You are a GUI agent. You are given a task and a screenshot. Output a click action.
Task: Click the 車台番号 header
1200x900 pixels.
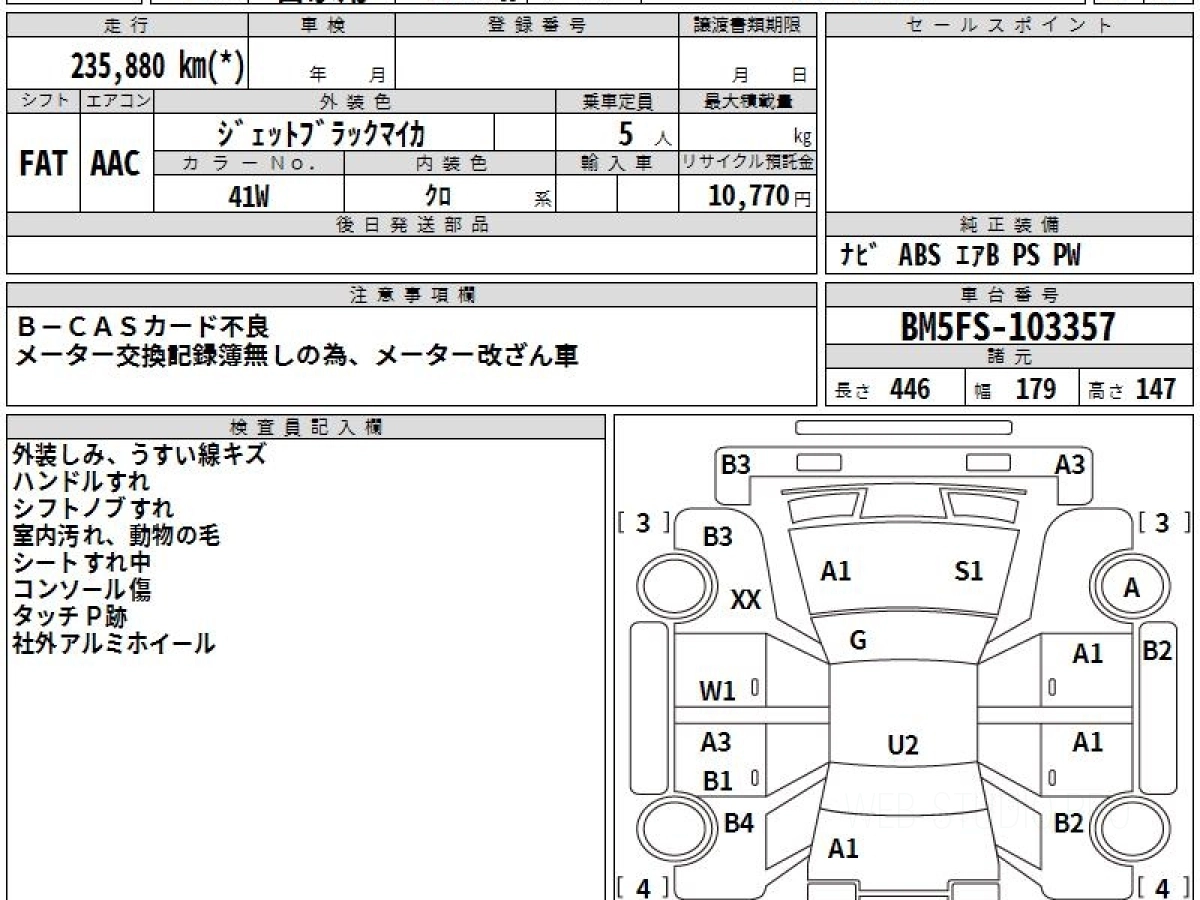pos(1009,295)
